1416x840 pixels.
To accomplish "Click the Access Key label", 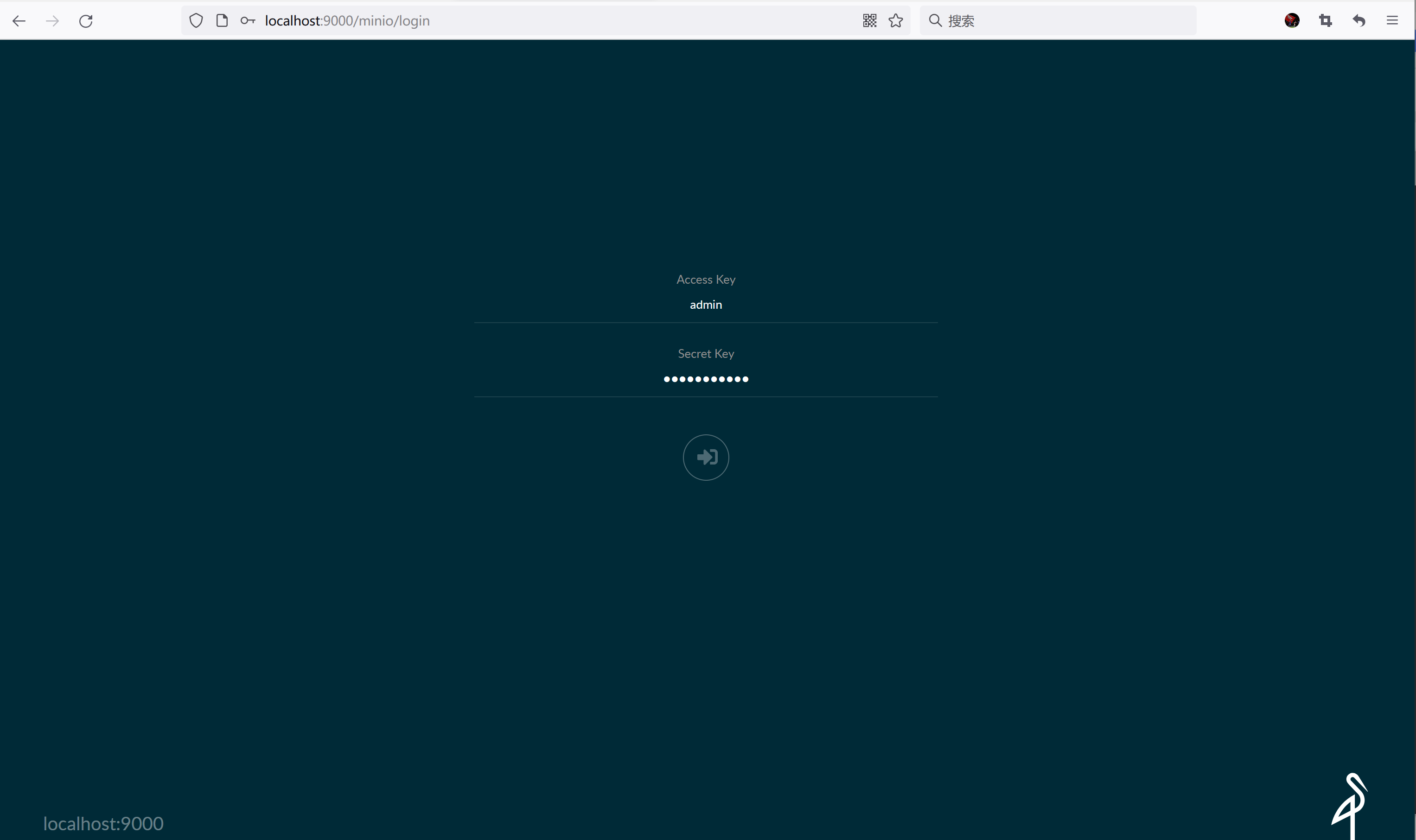I will coord(706,280).
